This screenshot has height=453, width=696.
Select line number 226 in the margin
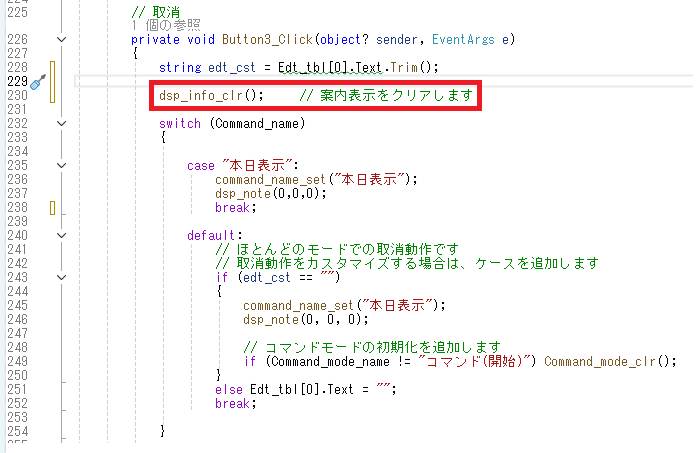pyautogui.click(x=17, y=39)
